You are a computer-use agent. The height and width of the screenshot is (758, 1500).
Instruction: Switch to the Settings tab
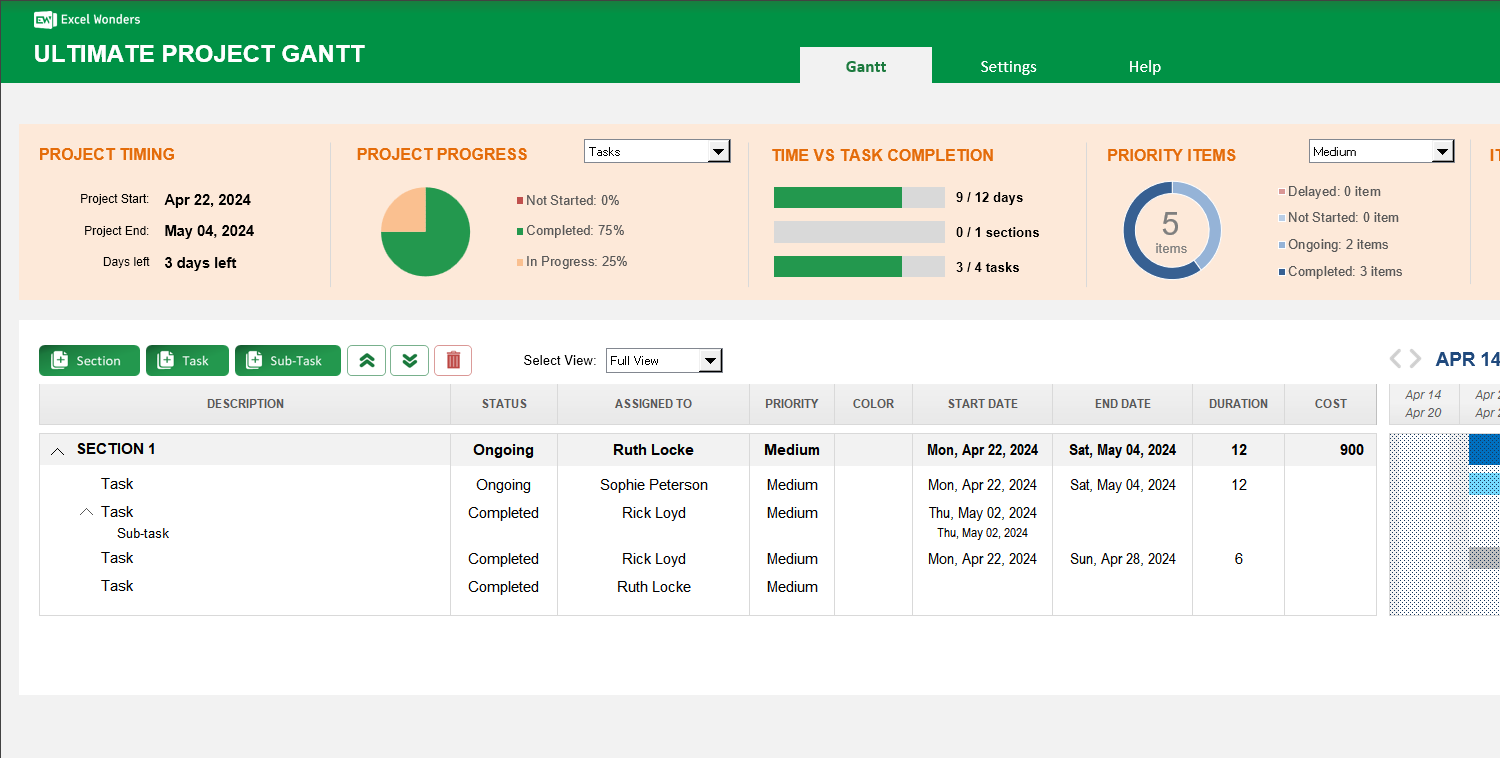[1008, 66]
